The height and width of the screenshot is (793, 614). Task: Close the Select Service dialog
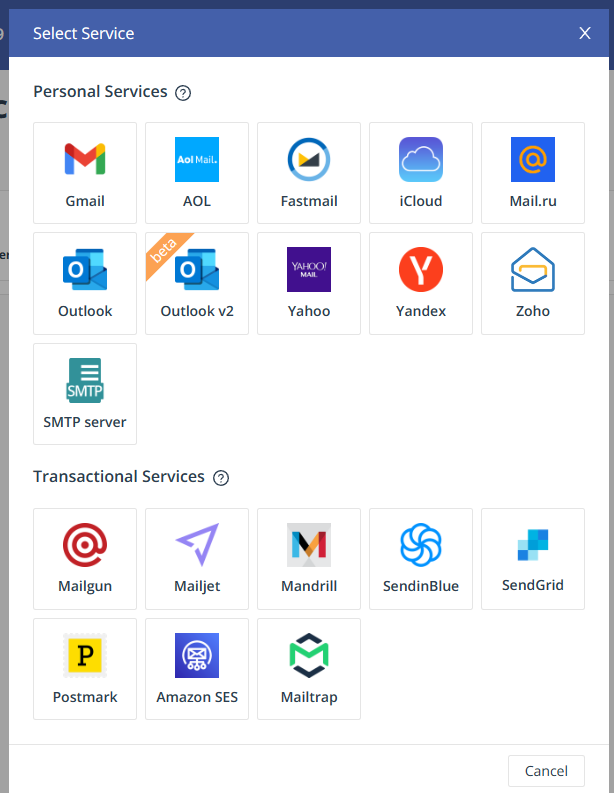tap(585, 33)
